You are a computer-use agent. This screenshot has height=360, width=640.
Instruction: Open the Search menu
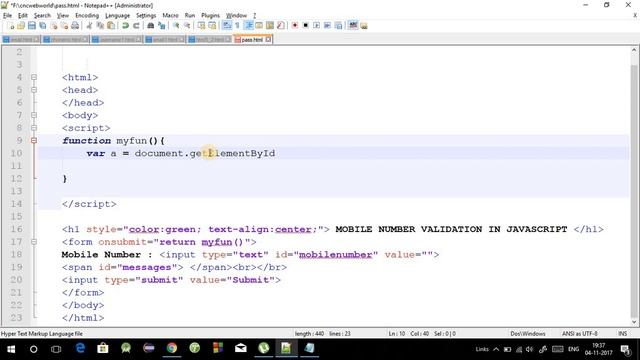coord(42,16)
